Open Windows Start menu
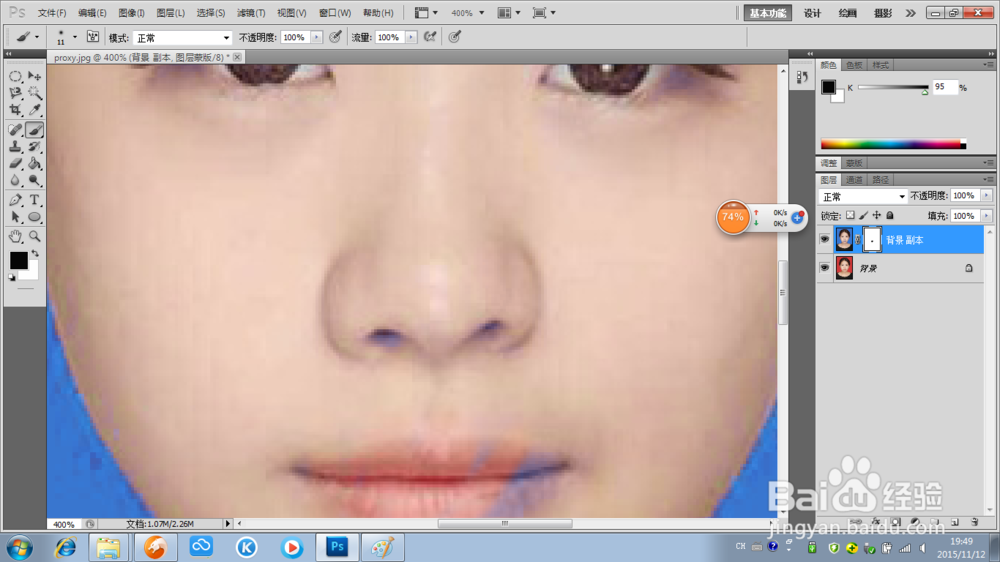This screenshot has width=1000, height=562. coord(20,547)
